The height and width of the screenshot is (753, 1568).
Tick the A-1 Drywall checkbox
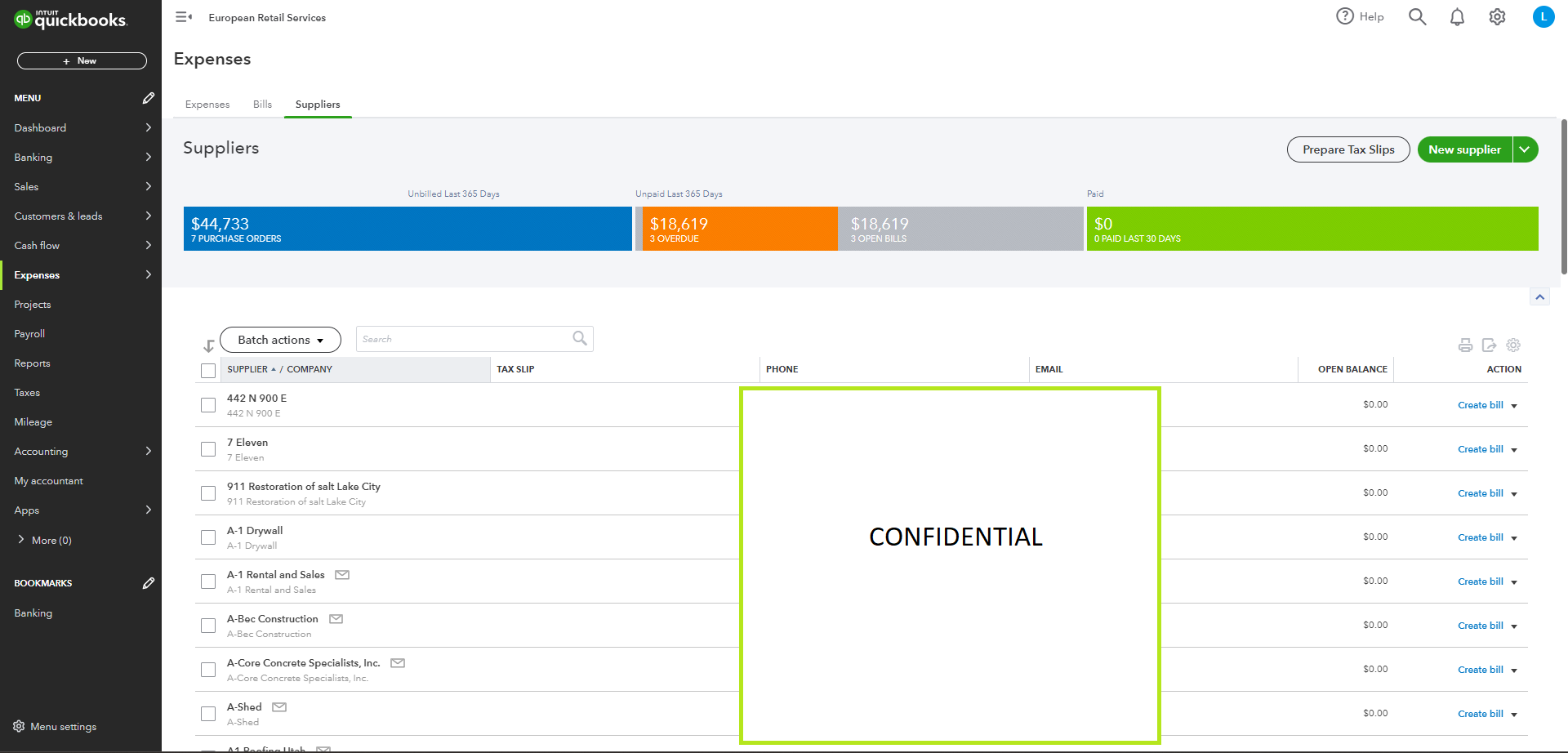[208, 537]
